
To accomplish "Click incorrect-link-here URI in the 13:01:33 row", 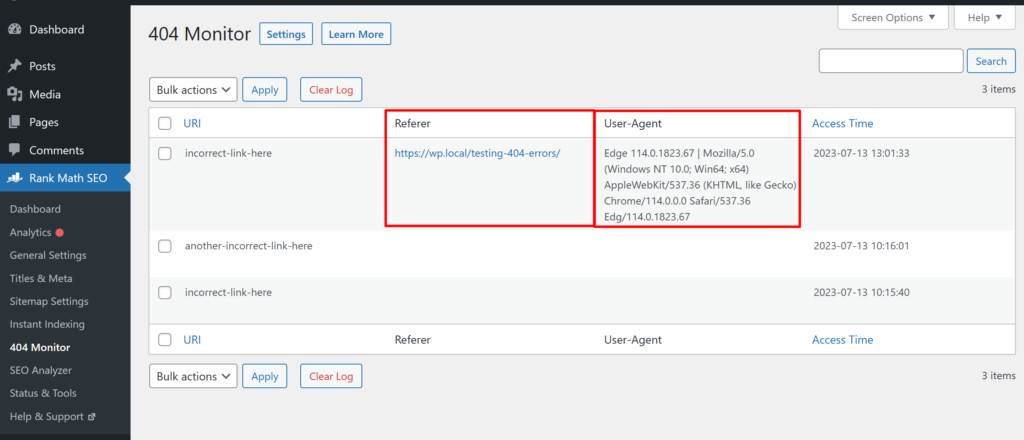I will (229, 153).
